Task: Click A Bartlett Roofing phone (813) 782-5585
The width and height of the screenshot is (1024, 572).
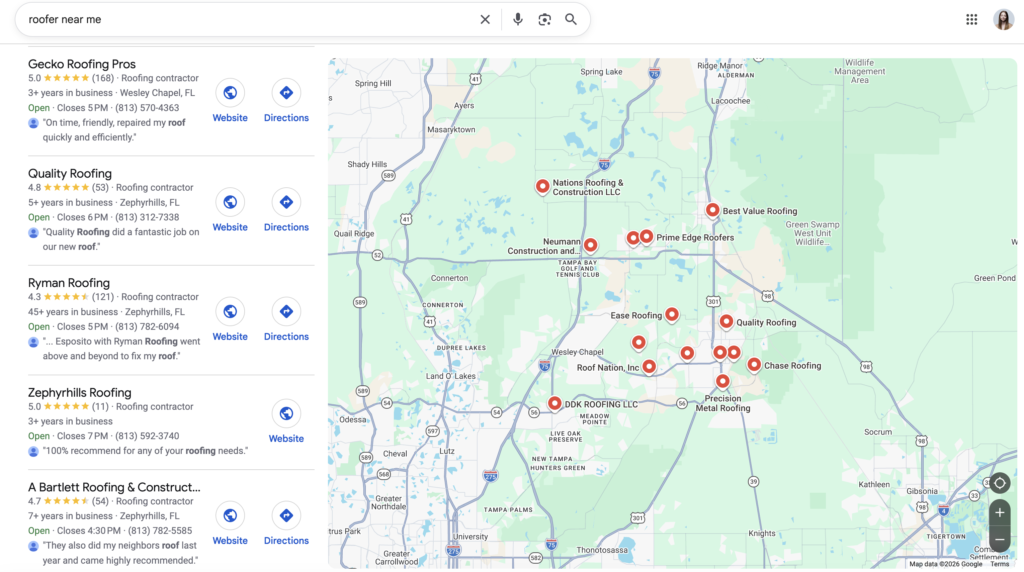Action: tap(160, 531)
